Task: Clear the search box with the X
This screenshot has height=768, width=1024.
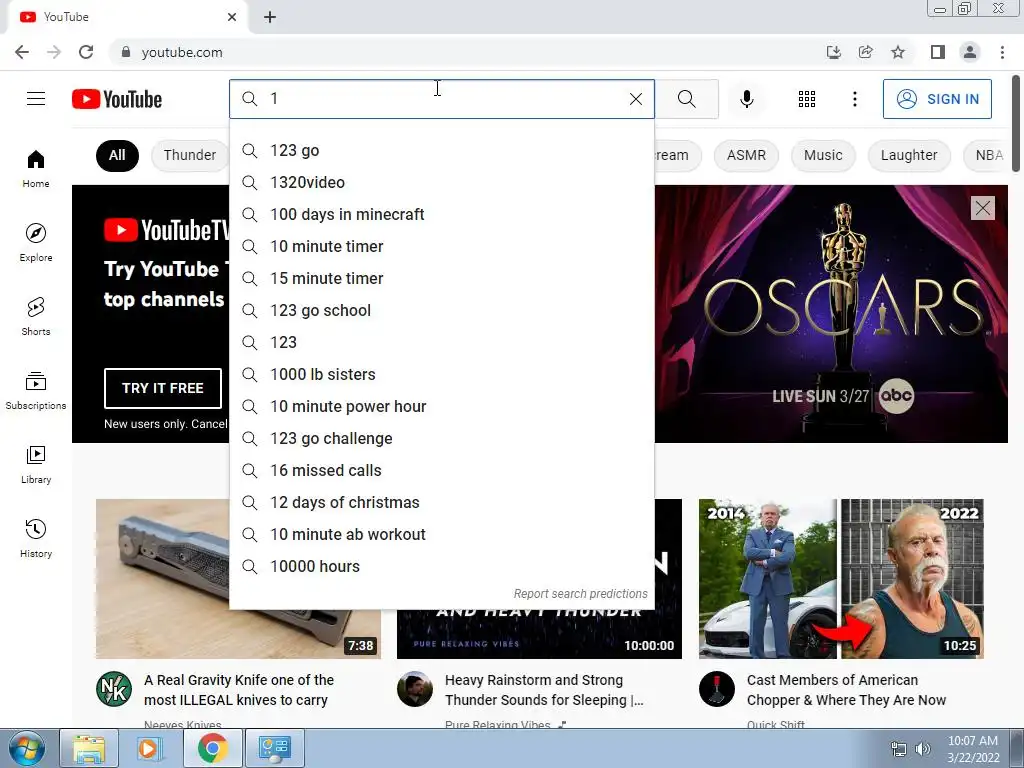Action: tap(635, 99)
